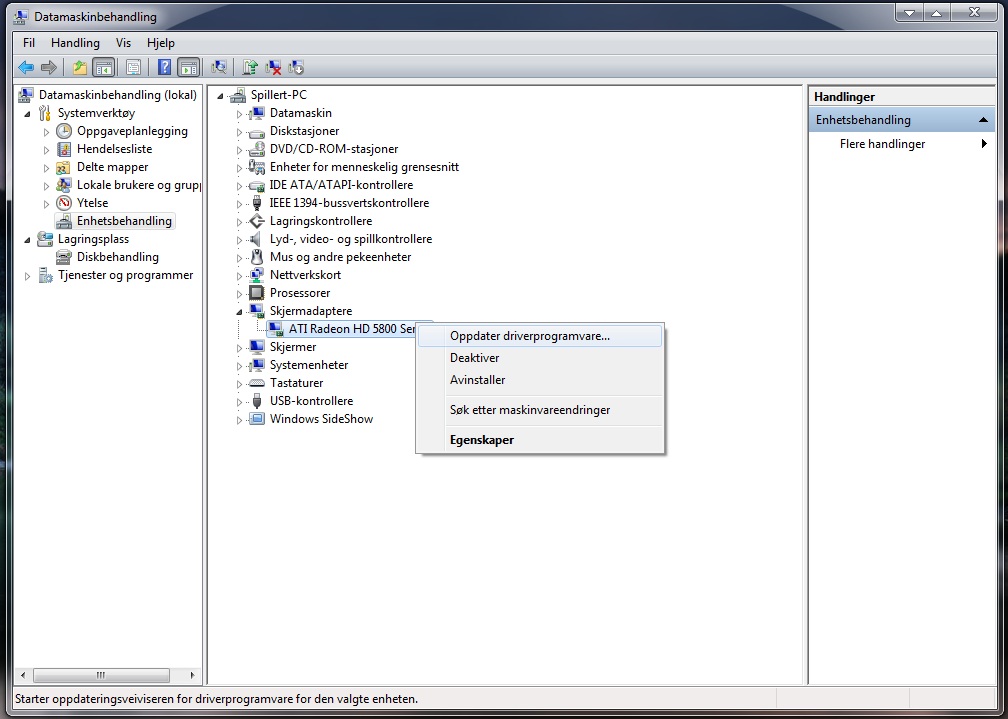Image resolution: width=1008 pixels, height=719 pixels.
Task: Click the left pane horizontal scrollbar thumb
Action: 101,675
